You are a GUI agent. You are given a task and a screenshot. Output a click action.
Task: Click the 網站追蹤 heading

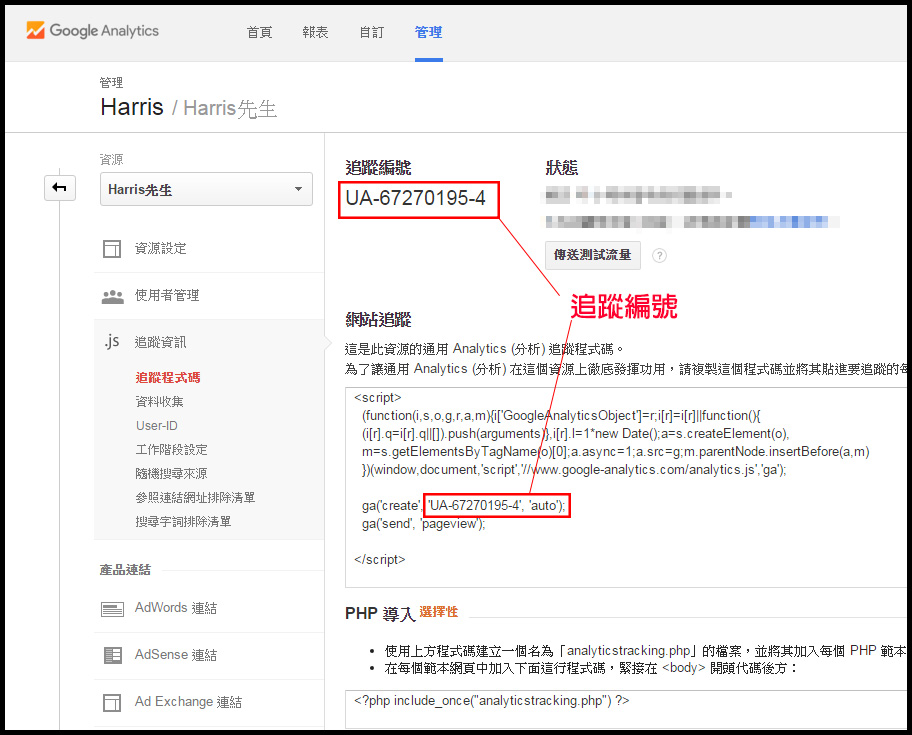[379, 320]
